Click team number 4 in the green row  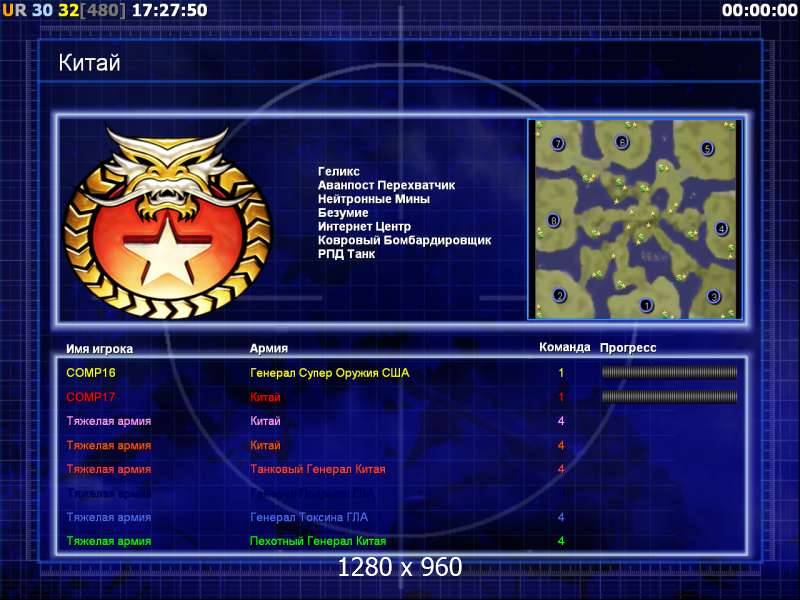[561, 541]
